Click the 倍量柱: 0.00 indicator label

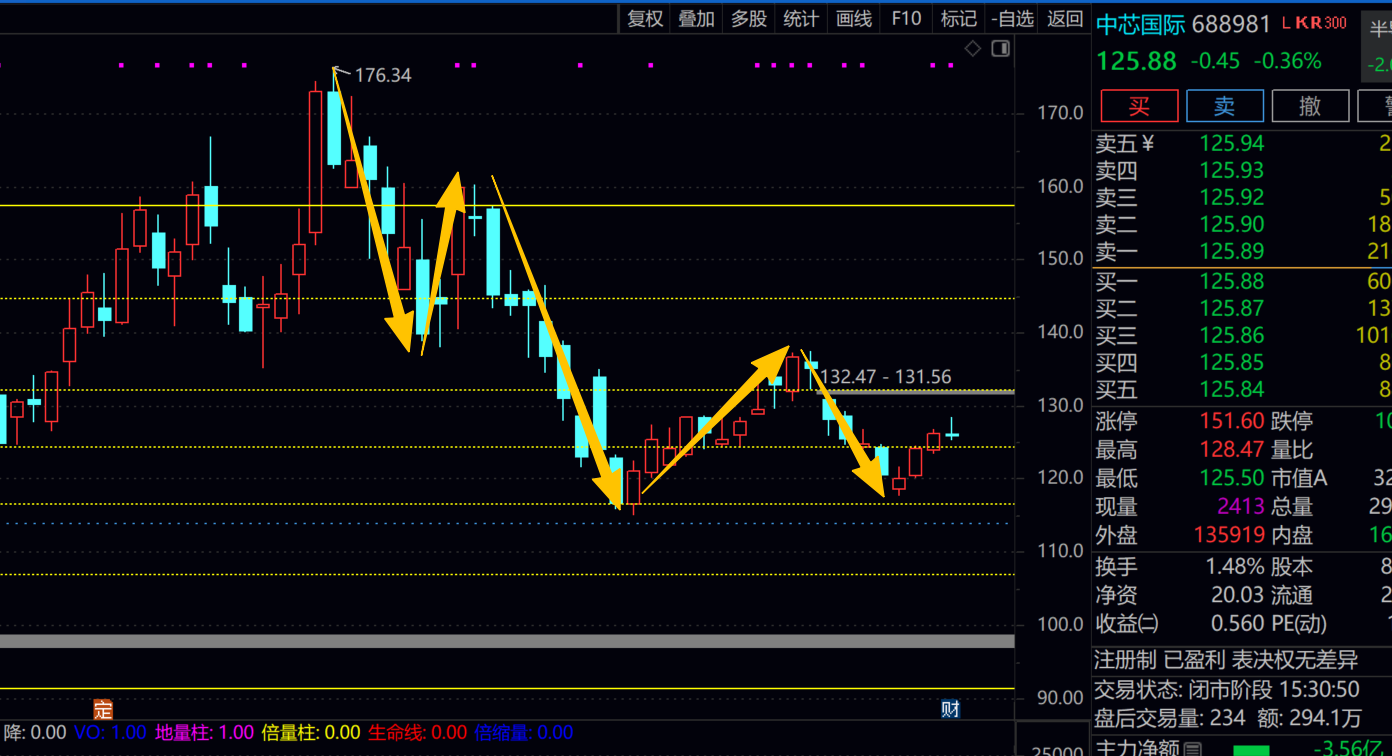click(311, 733)
